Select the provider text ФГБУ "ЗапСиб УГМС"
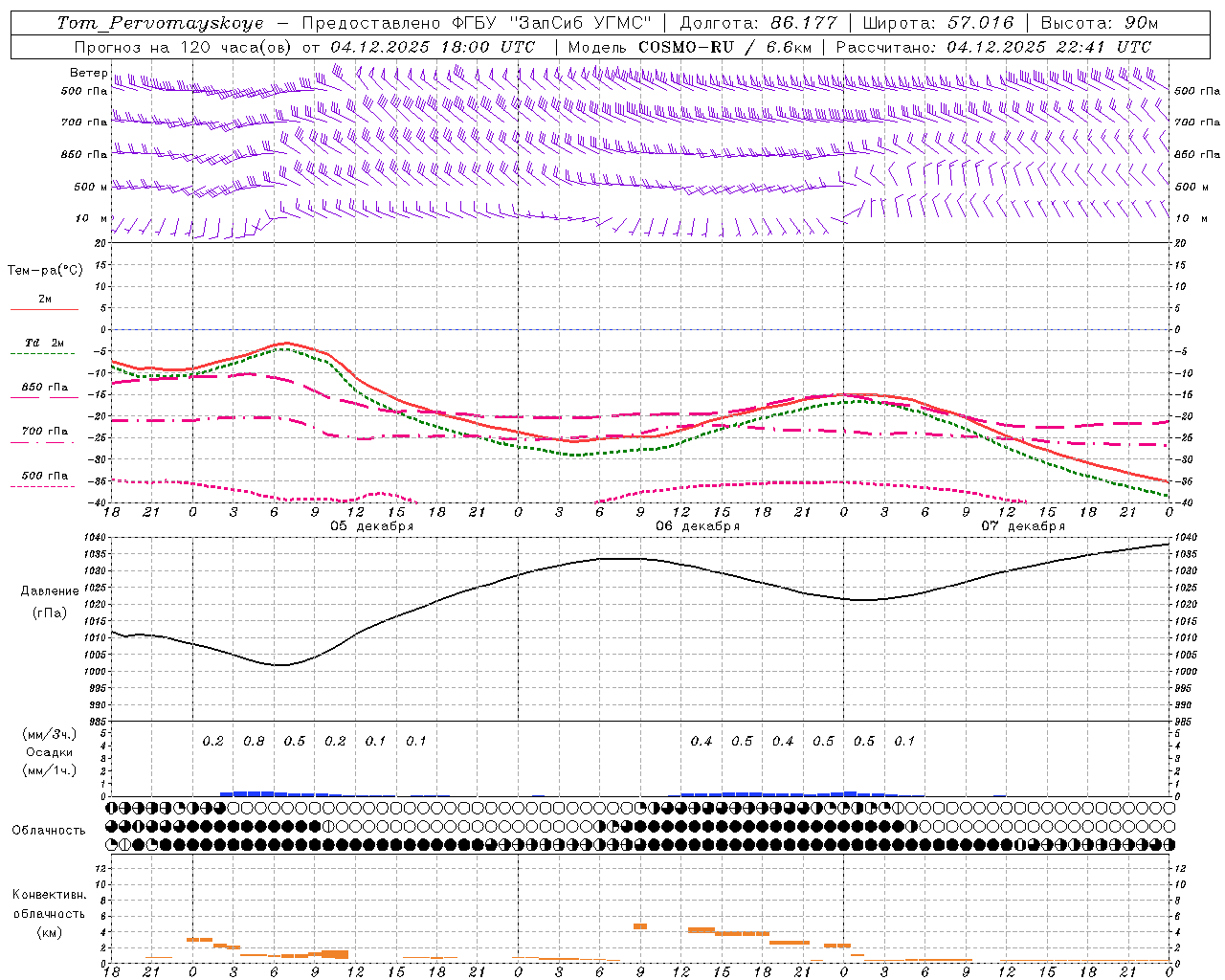 point(551,23)
